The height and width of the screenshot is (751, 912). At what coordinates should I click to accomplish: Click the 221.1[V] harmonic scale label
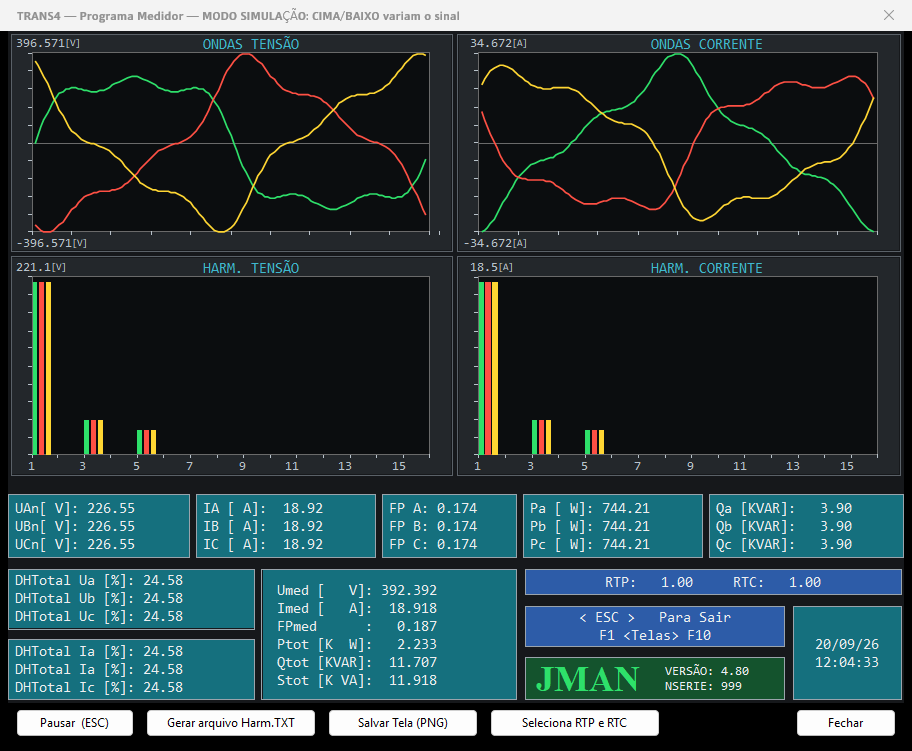[41, 267]
